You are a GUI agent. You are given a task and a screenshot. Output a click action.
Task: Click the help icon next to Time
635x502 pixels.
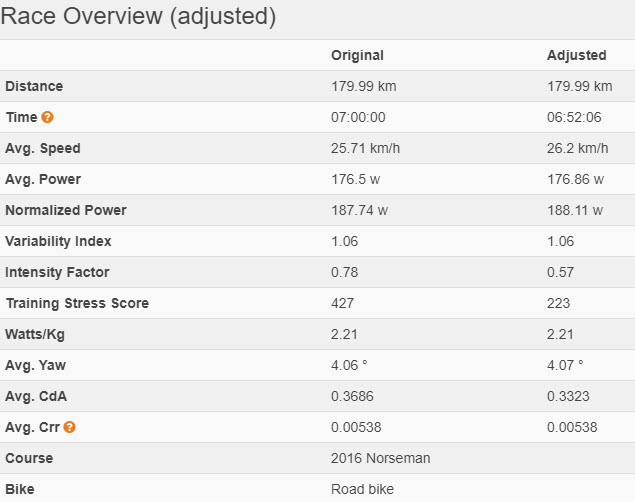(x=47, y=118)
